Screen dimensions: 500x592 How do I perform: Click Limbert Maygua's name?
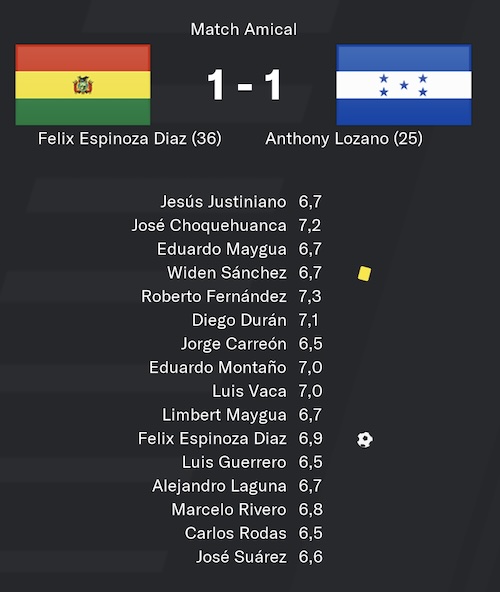click(224, 415)
